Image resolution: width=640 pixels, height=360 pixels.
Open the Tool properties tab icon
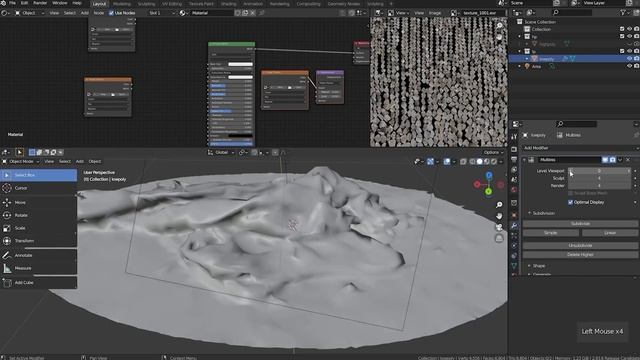pos(514,137)
